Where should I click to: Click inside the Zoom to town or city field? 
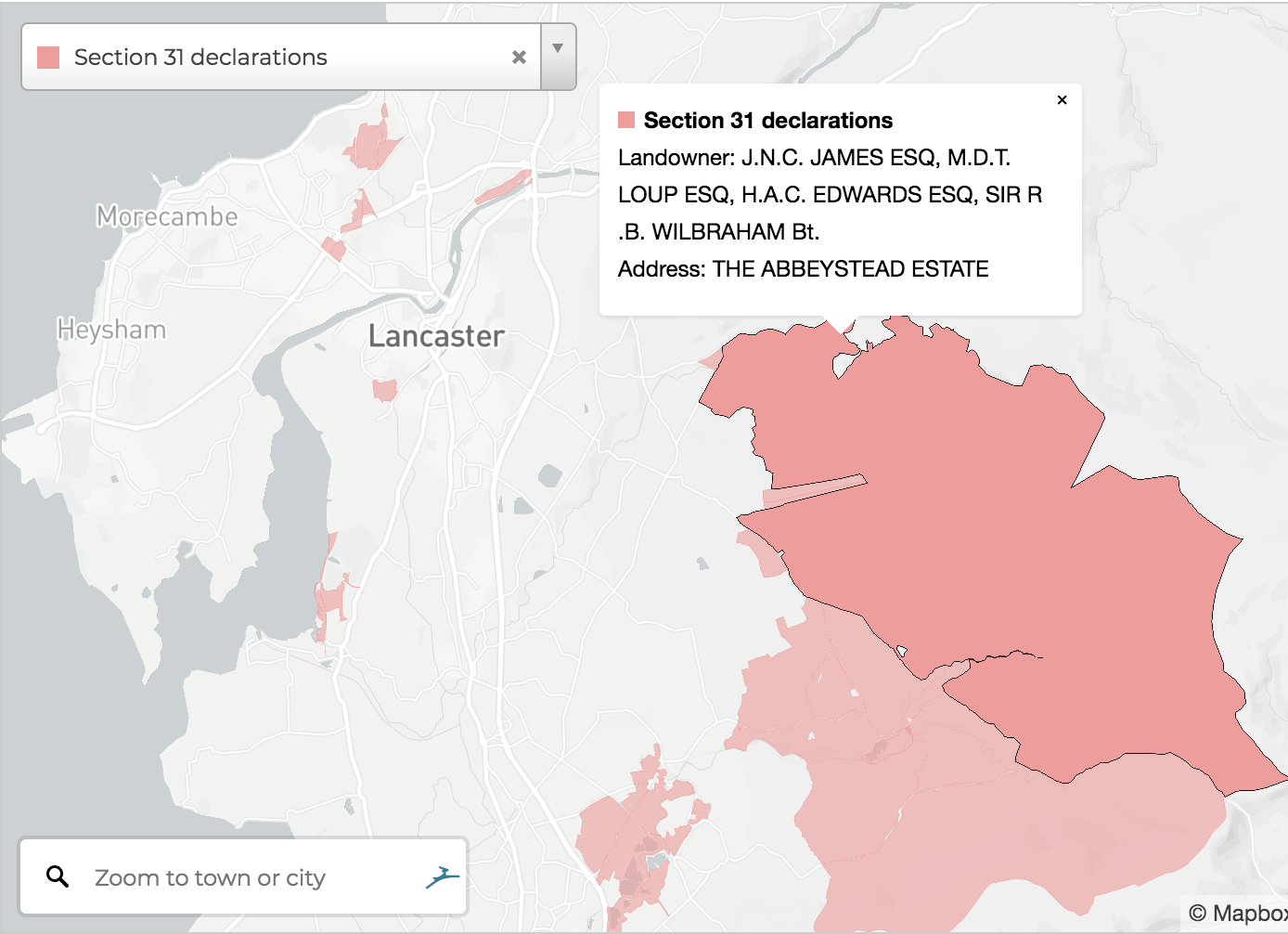232,876
